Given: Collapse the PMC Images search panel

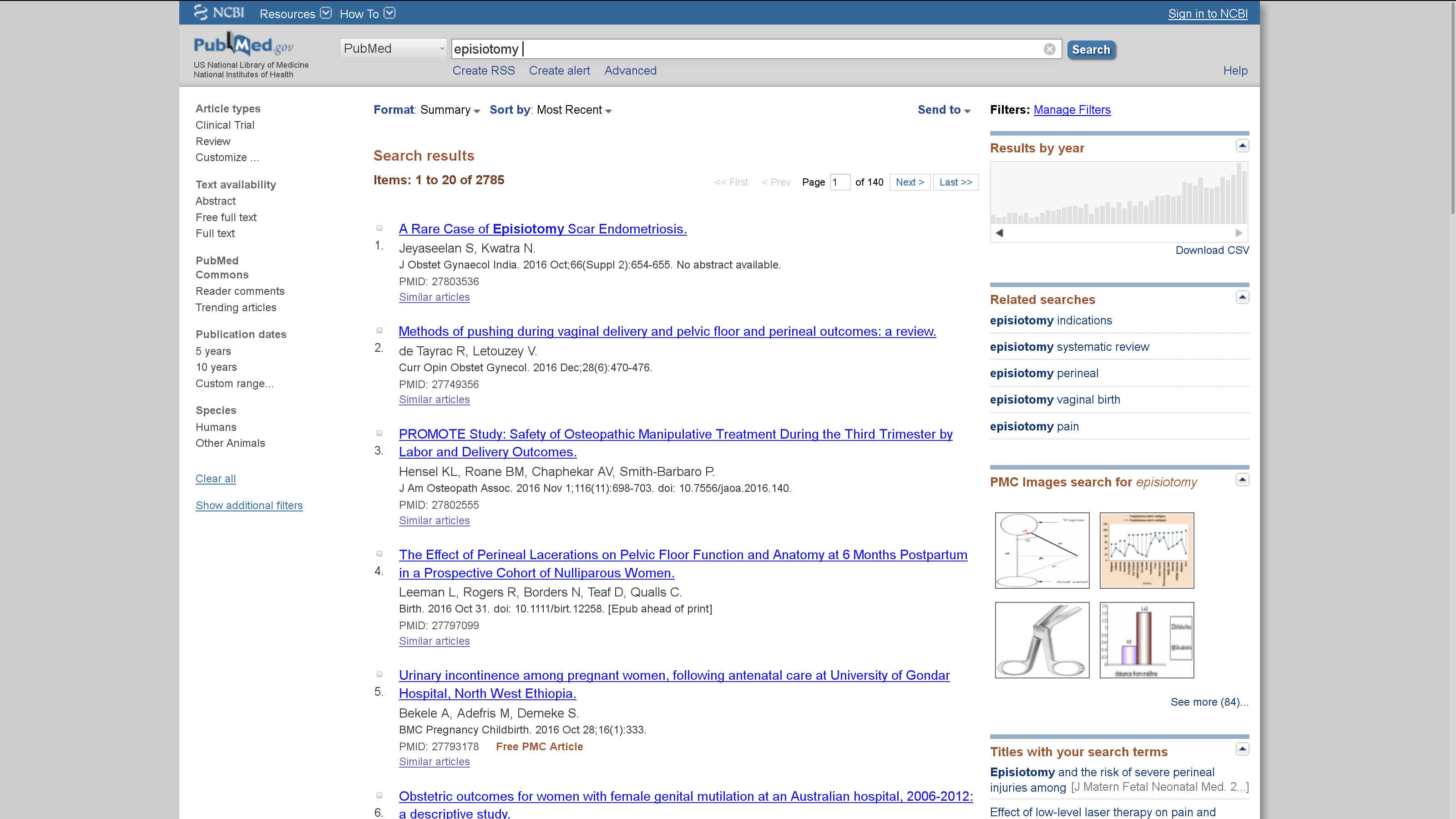Looking at the screenshot, I should click(1242, 480).
